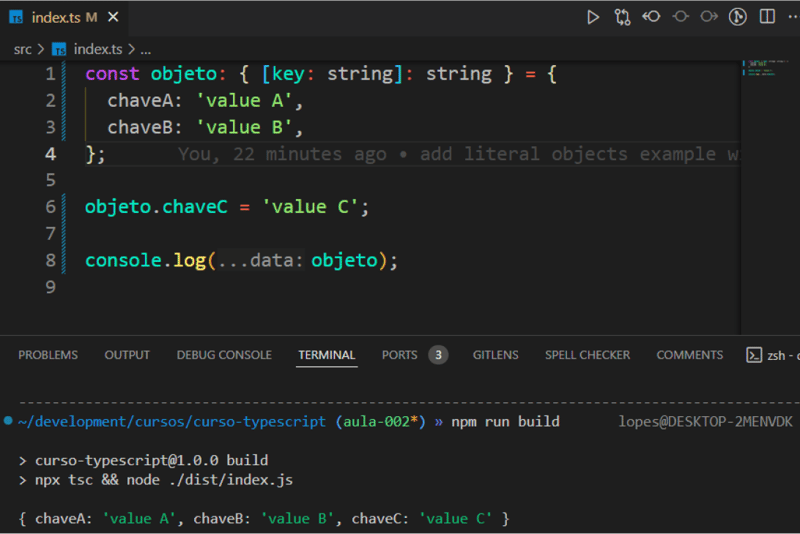
Task: Click the PORTS badge showing 3
Action: [x=438, y=355]
